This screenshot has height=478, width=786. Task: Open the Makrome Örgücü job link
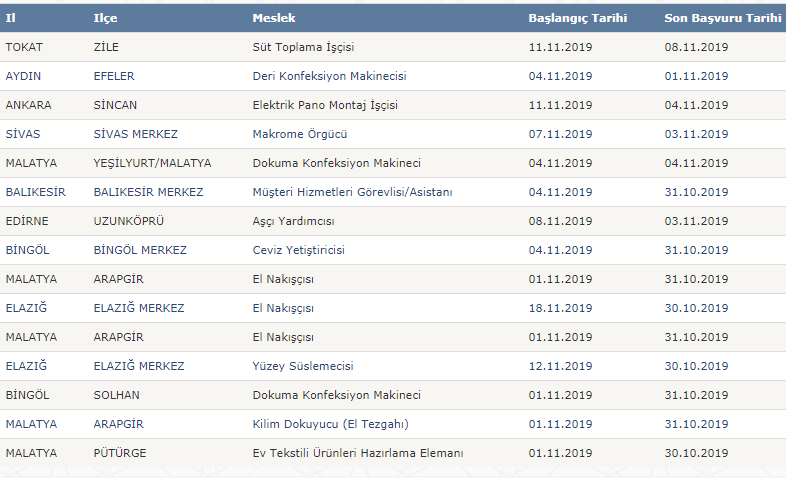click(x=300, y=134)
